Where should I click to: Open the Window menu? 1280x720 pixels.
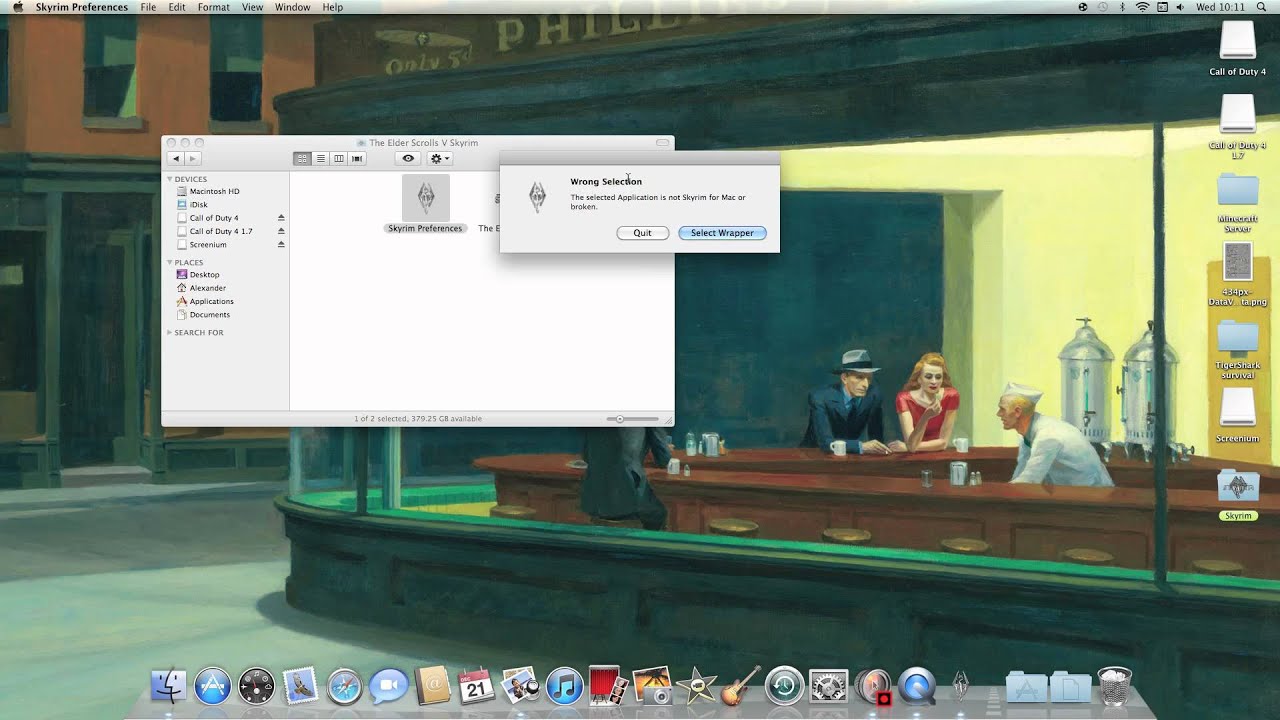click(x=292, y=7)
